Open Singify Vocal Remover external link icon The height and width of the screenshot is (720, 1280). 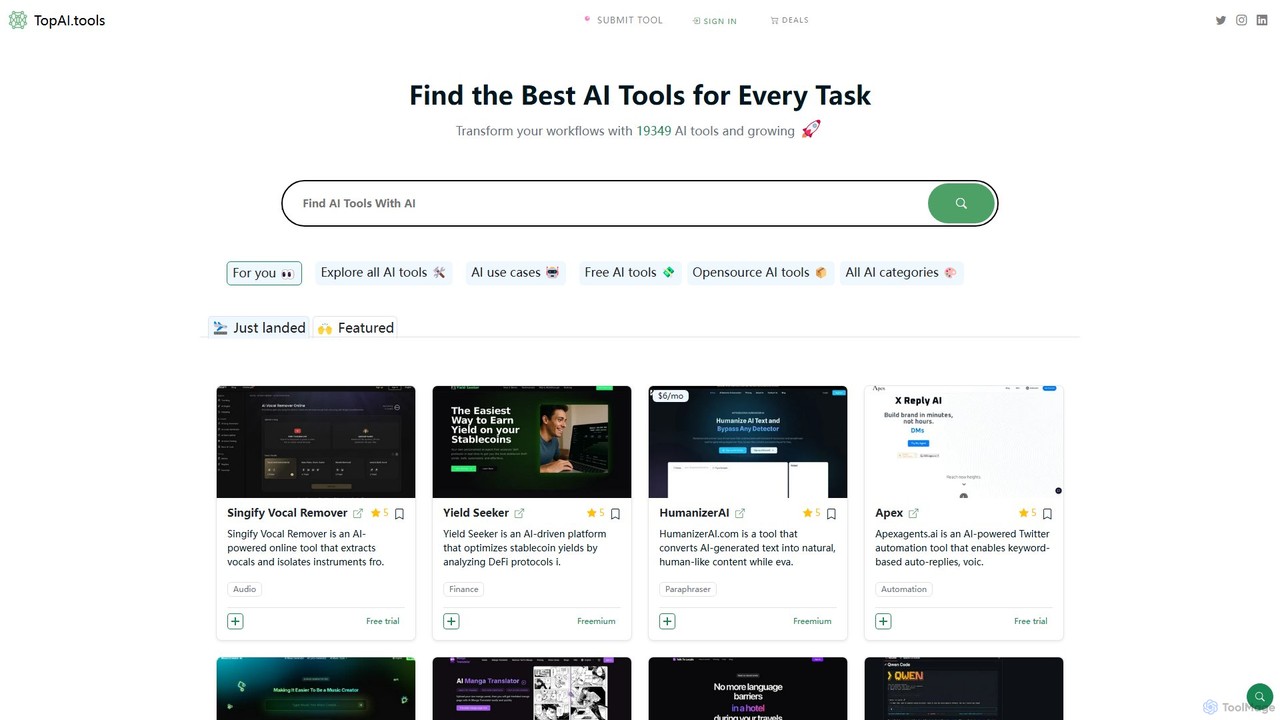(358, 514)
